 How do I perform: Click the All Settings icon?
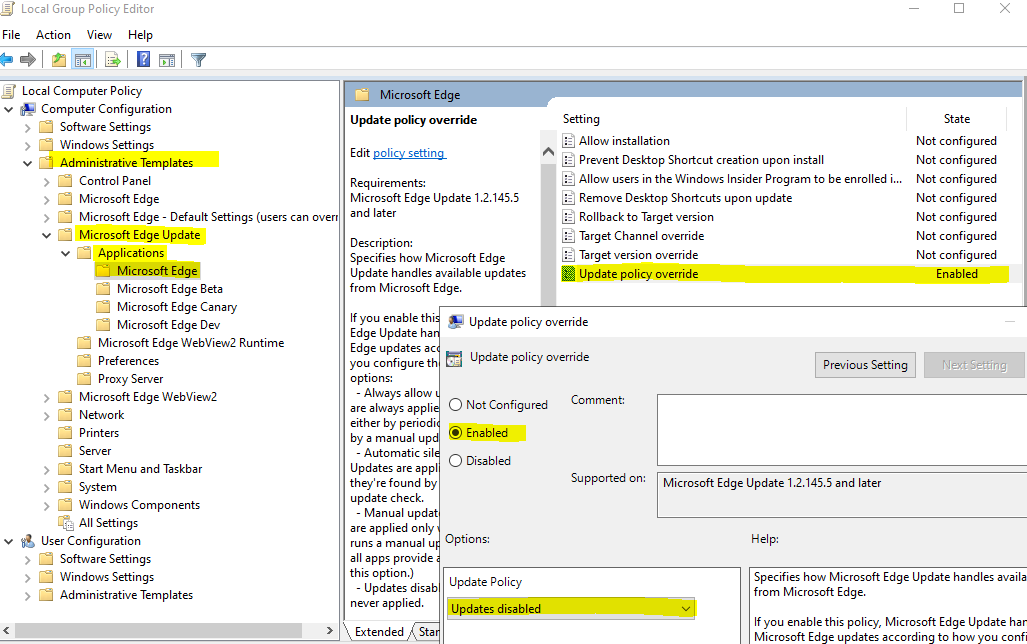point(65,523)
